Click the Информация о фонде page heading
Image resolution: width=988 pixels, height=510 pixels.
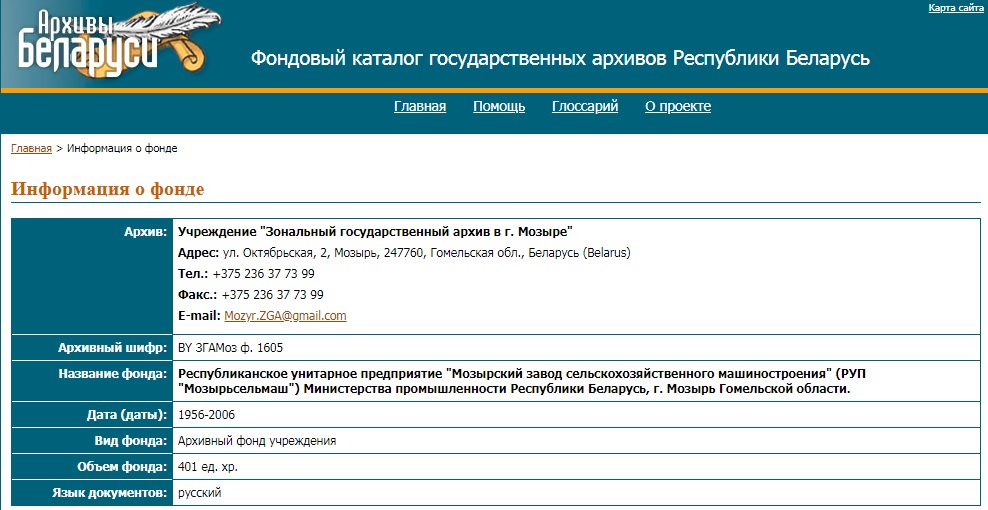click(108, 189)
